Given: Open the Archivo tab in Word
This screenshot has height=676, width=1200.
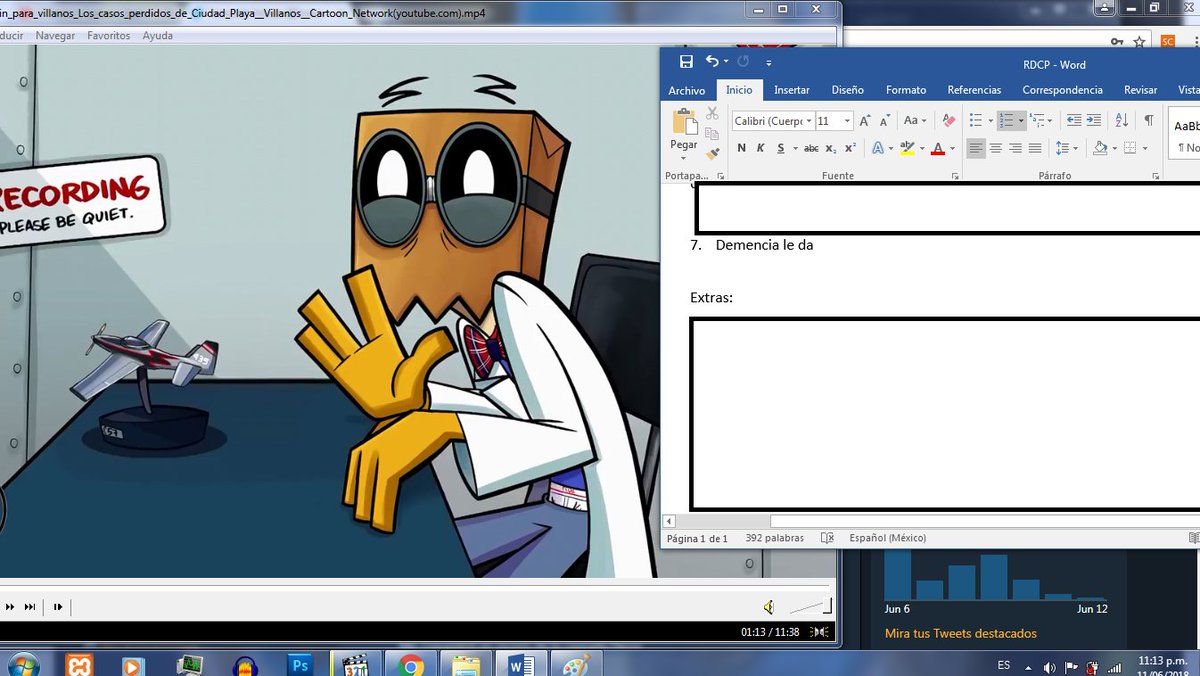Looking at the screenshot, I should 687,90.
